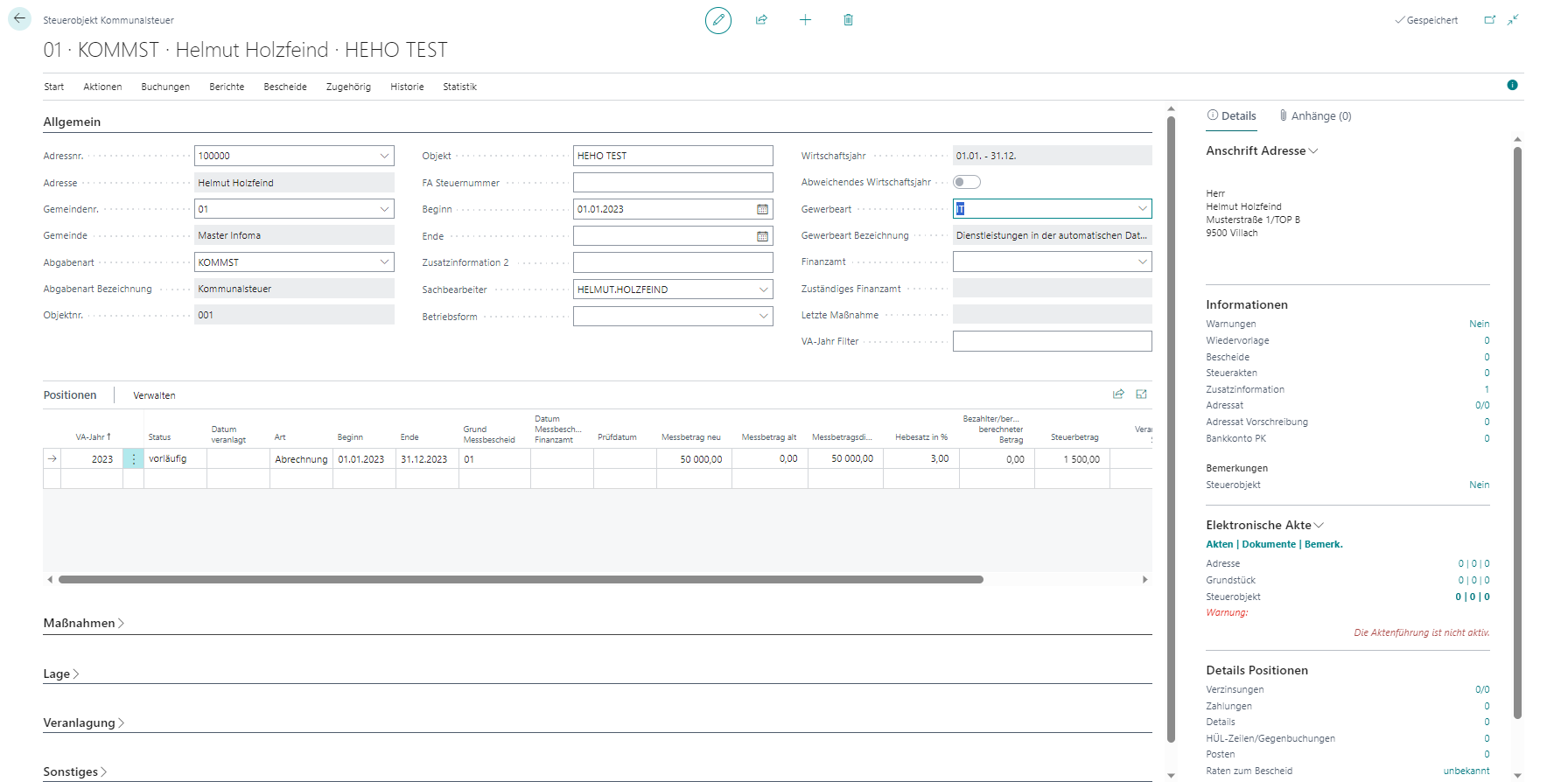Screen dimensions: 1568x782
Task: Click the trash delete icon
Action: 848,20
